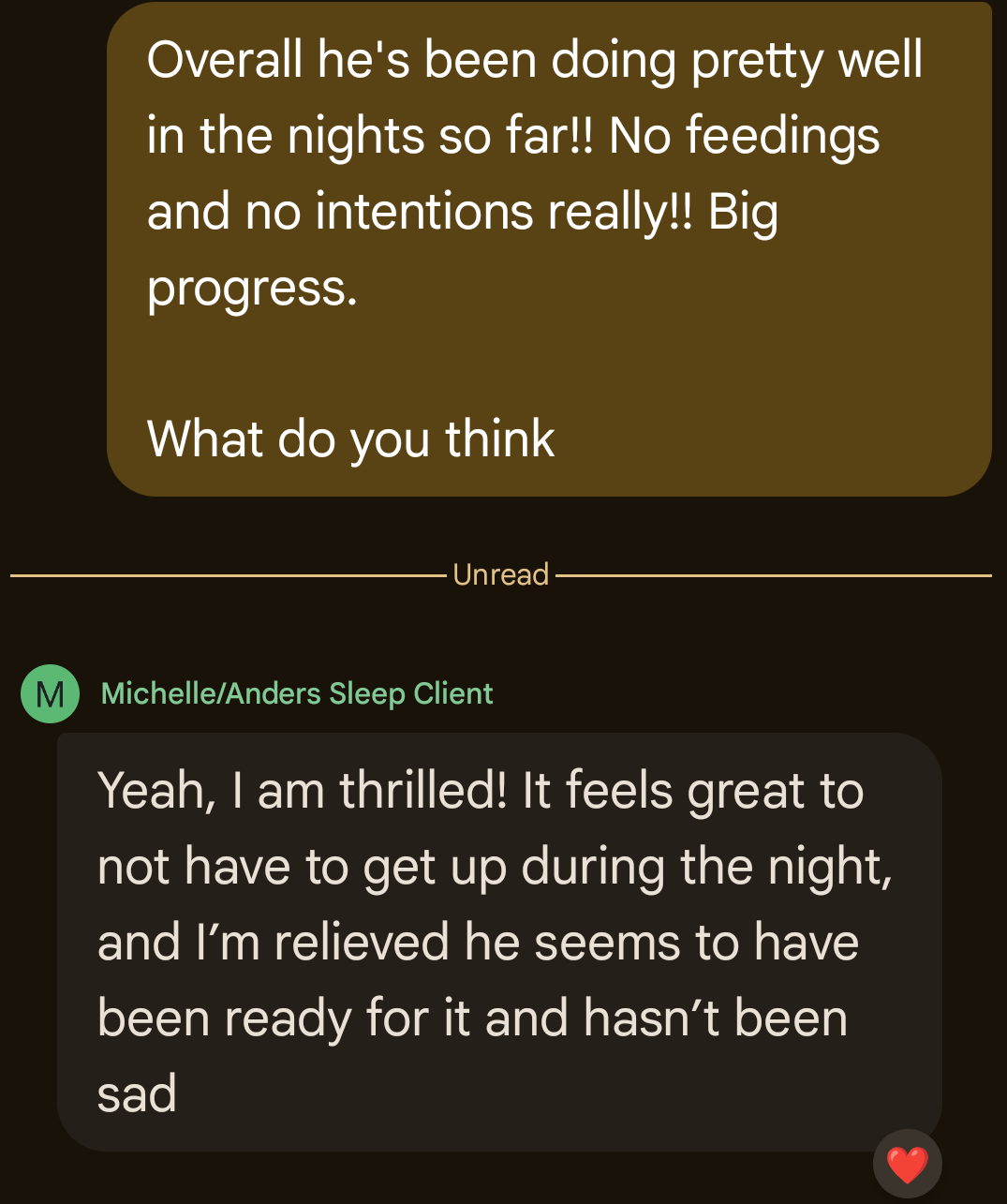Click the word "sad" in received message

(137, 1093)
